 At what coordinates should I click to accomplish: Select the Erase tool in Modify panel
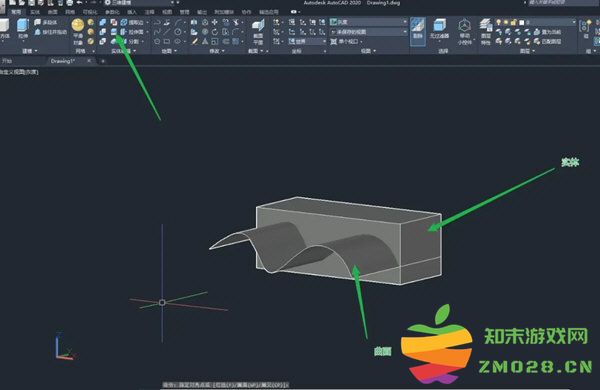pos(194,41)
